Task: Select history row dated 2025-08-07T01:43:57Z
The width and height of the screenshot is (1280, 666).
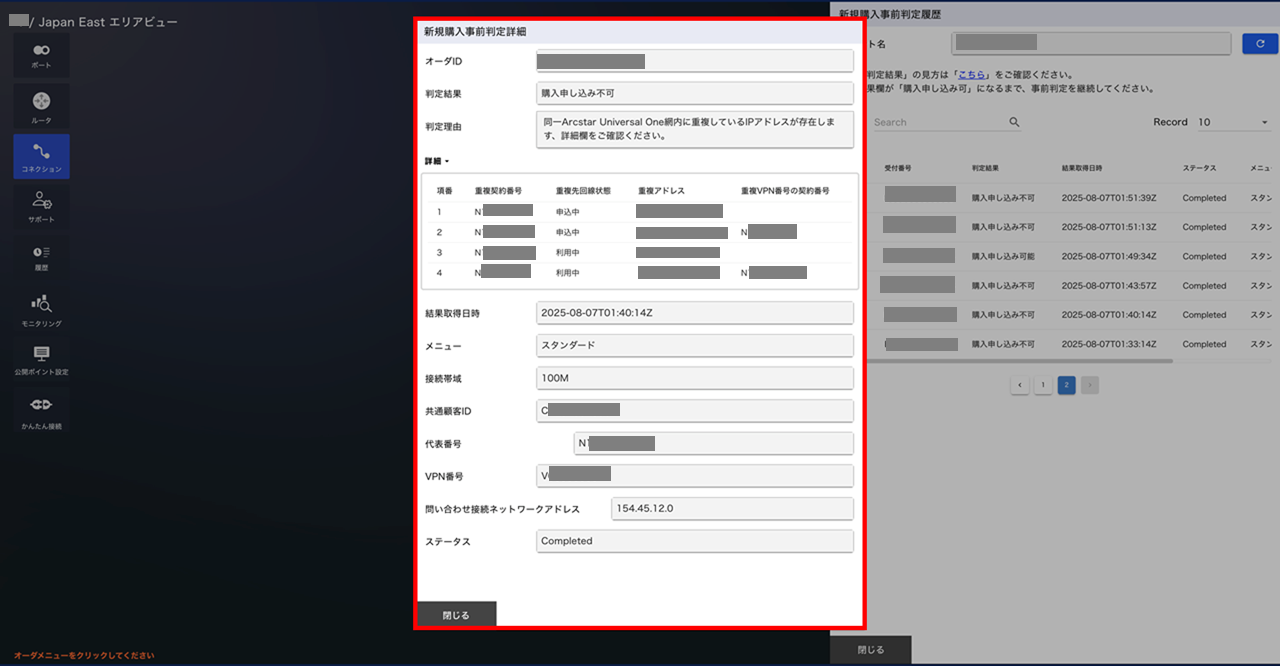Action: (1071, 286)
